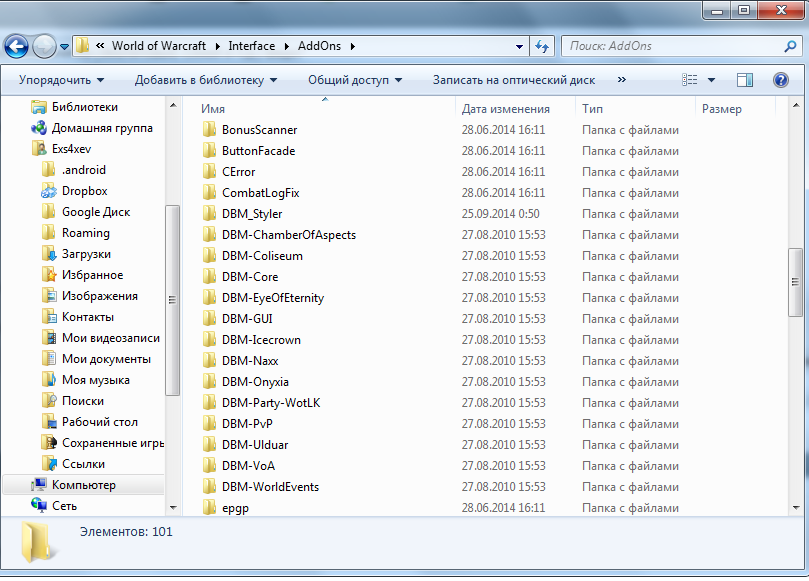Expand subfolders arrow after Interface breadcrumb
The width and height of the screenshot is (809, 581).
point(287,46)
